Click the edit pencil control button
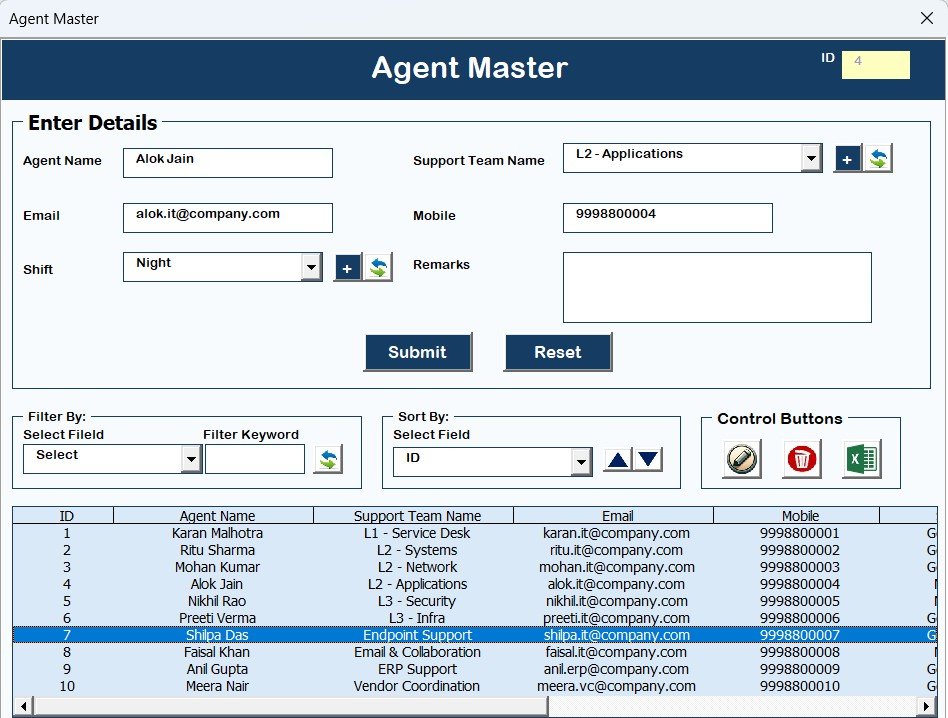Viewport: 948px width, 718px height. 740,459
